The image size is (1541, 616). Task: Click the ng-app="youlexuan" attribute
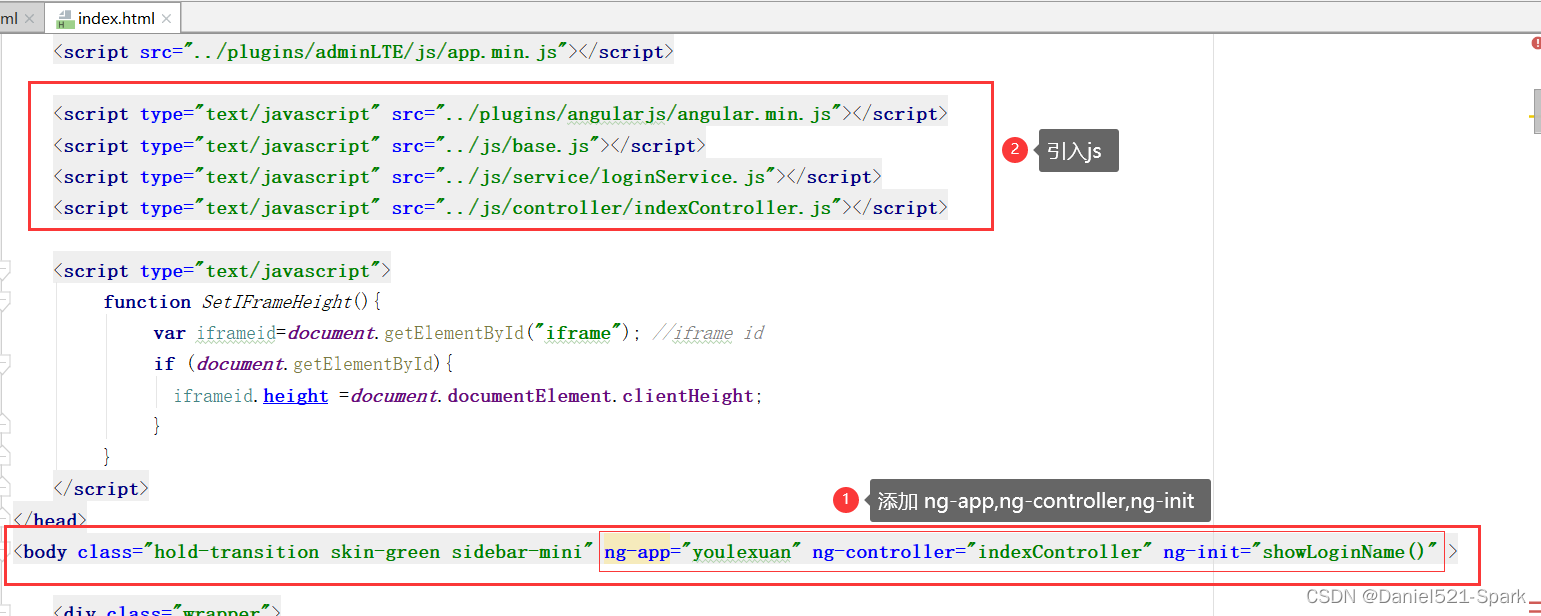pyautogui.click(x=703, y=552)
